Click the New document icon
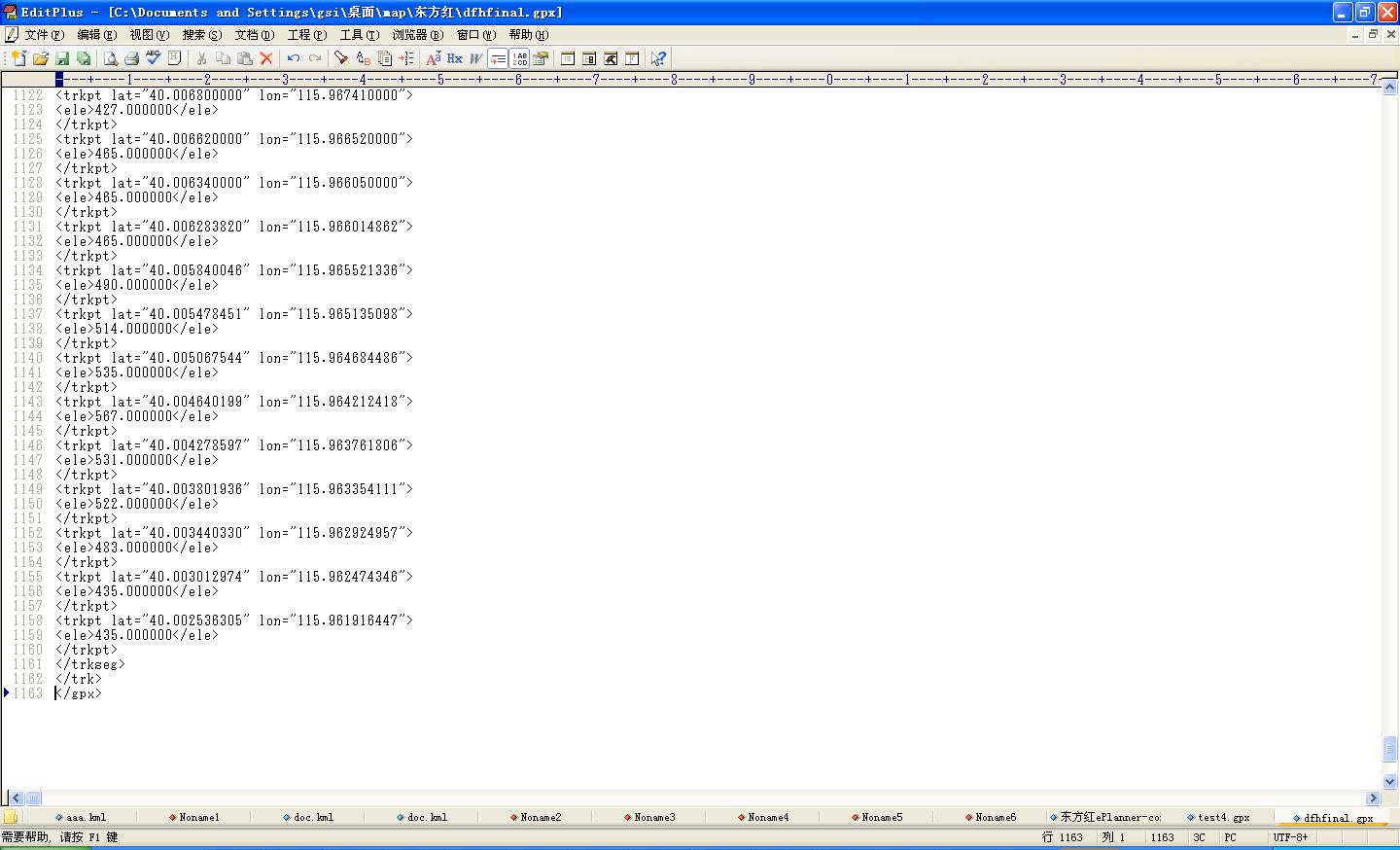1400x850 pixels. click(18, 58)
